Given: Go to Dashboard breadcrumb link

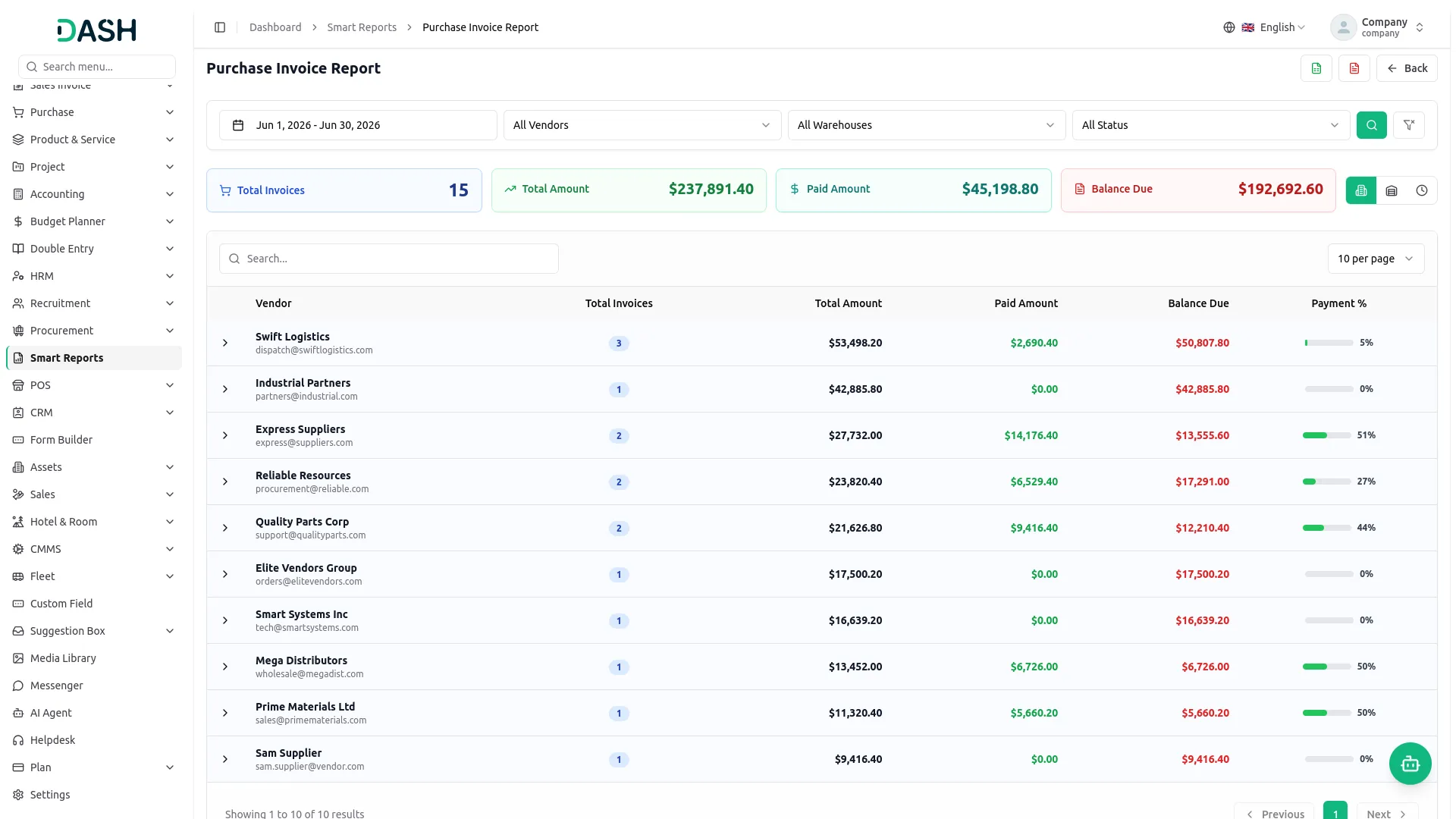Looking at the screenshot, I should point(275,27).
